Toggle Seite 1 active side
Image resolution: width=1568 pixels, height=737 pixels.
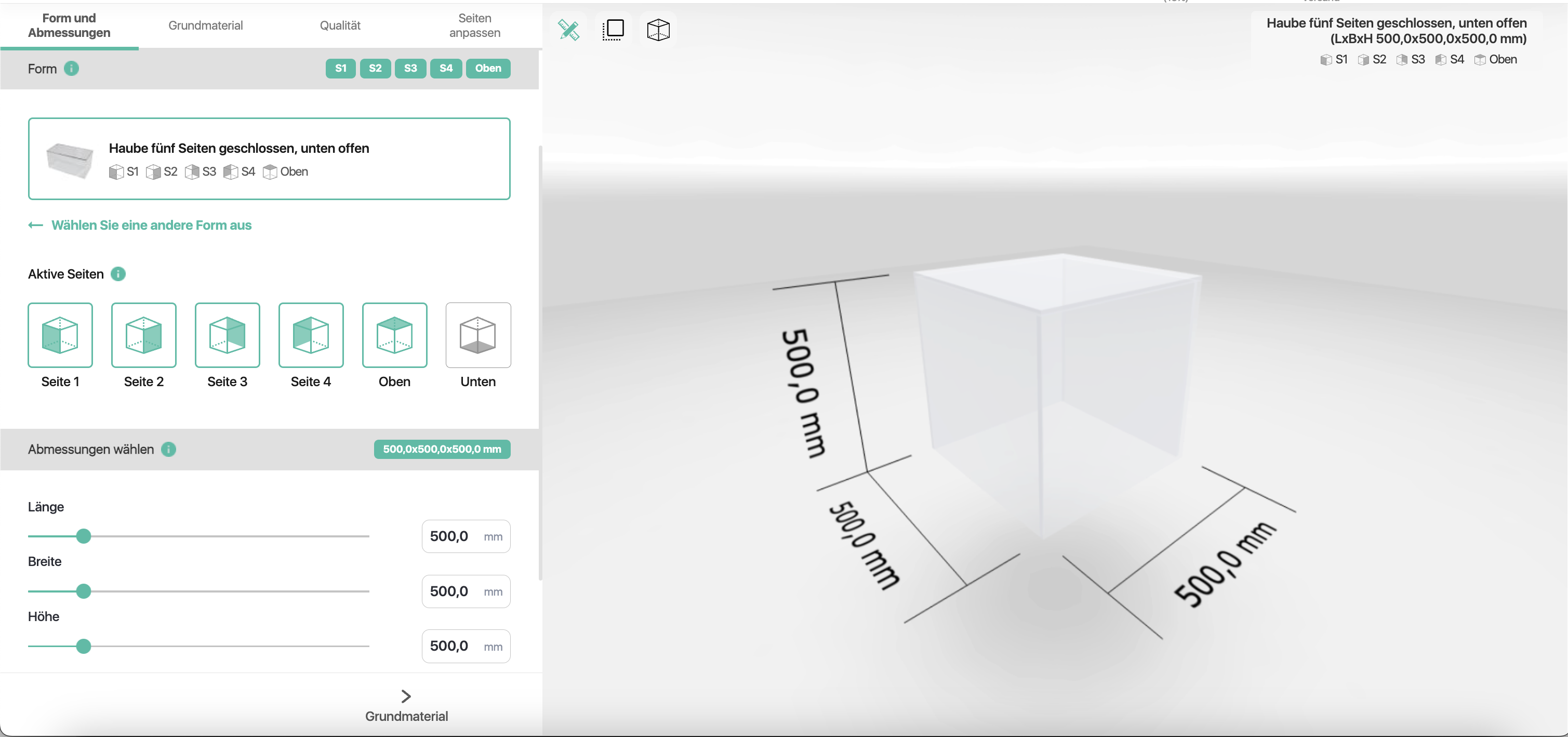tap(60, 335)
